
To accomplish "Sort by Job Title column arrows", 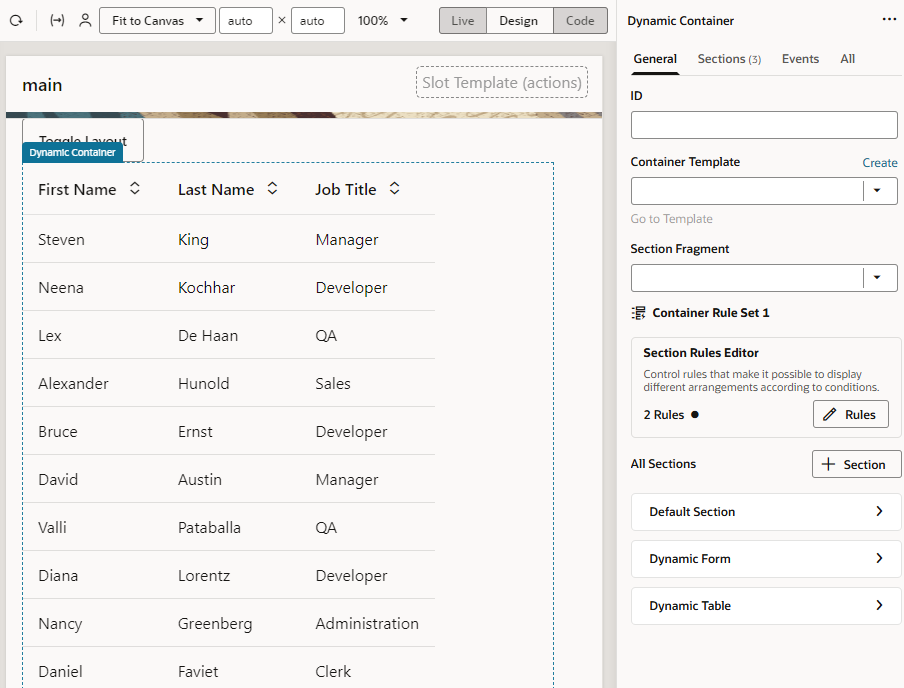I will [394, 189].
